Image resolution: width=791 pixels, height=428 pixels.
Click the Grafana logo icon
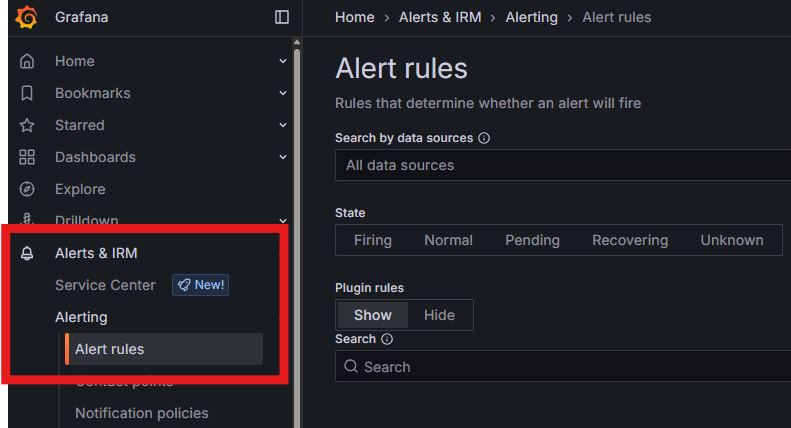26,17
